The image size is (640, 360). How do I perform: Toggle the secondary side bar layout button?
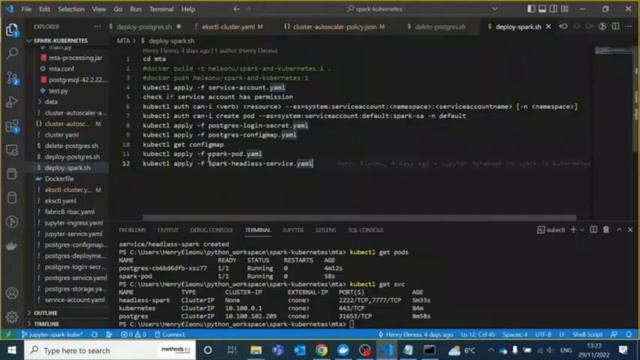tap(553, 9)
